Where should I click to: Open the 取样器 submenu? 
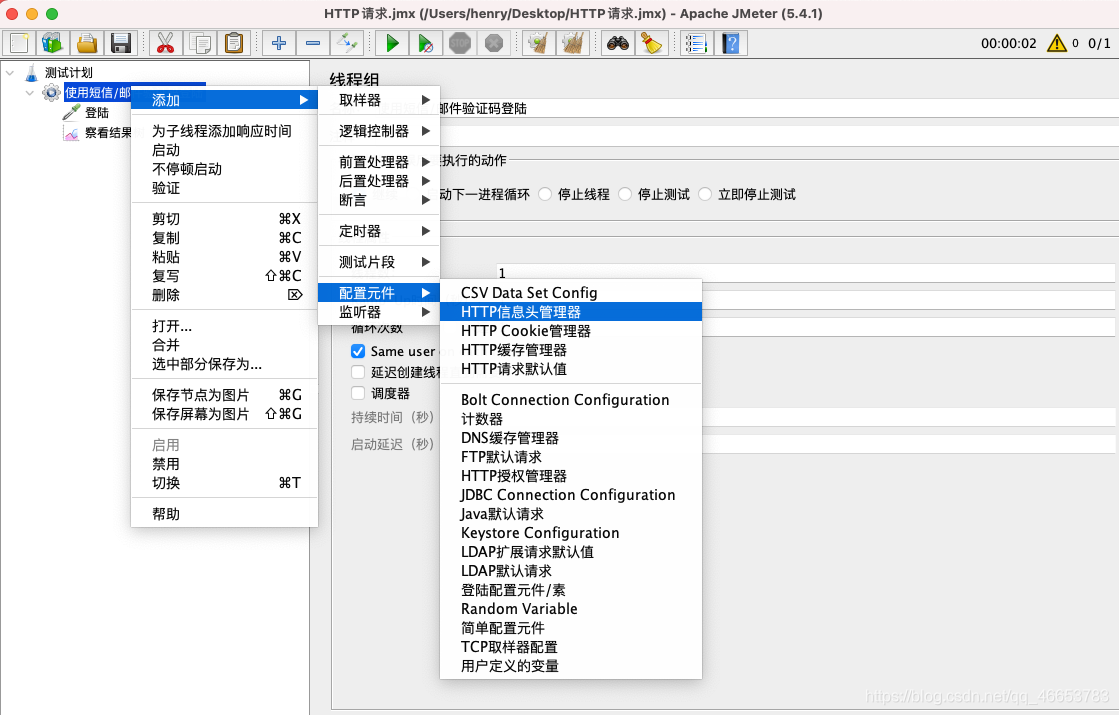pos(379,100)
